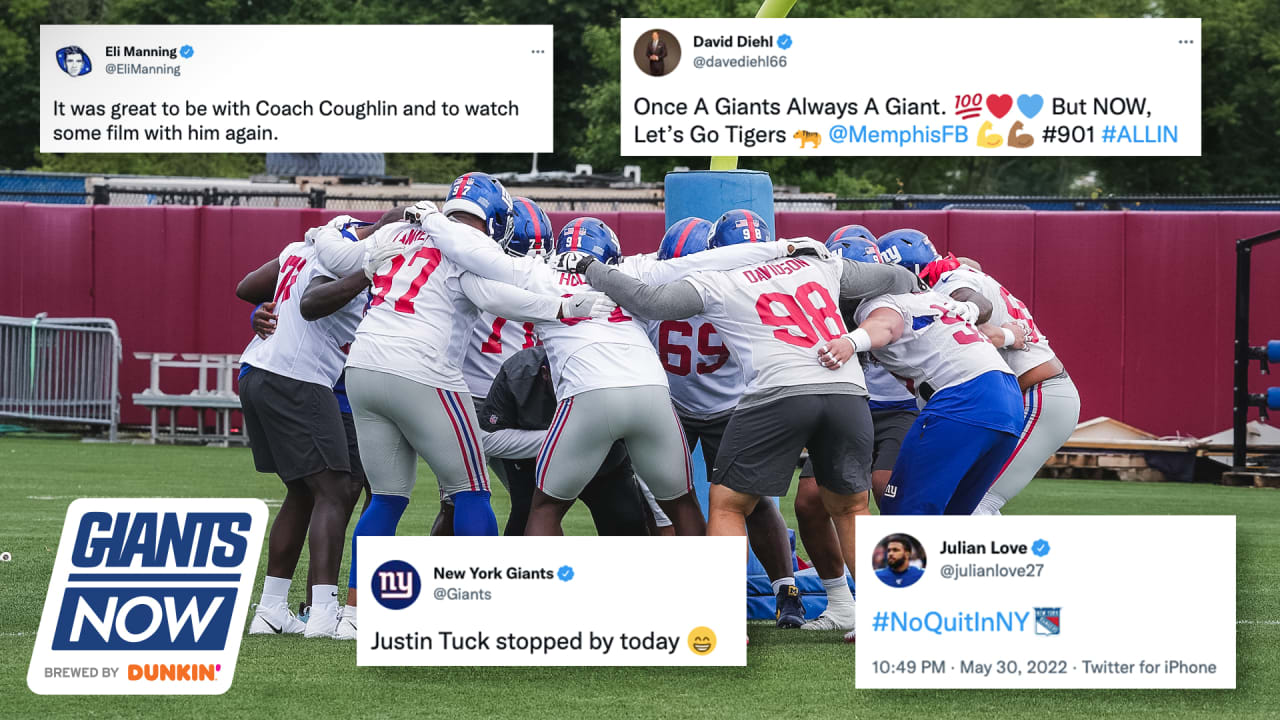This screenshot has width=1280, height=720.
Task: Open the #NoQuitInNY hashtag
Action: [x=950, y=622]
